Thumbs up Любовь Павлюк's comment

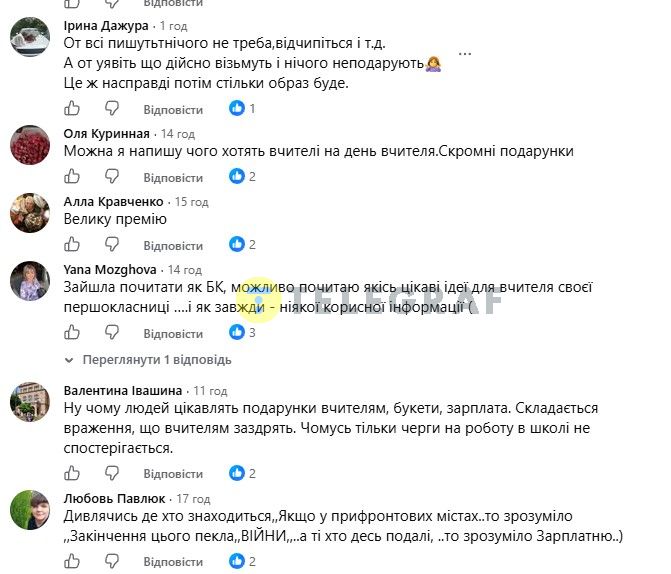72,561
